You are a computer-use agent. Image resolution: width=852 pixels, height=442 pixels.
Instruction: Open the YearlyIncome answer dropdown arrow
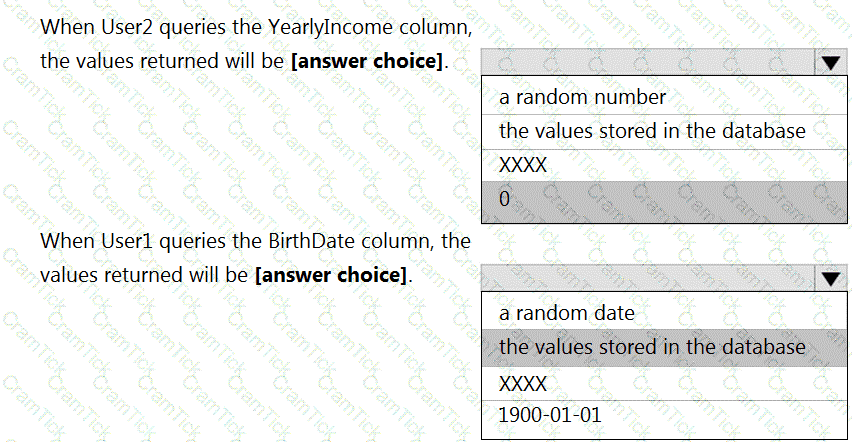(831, 62)
